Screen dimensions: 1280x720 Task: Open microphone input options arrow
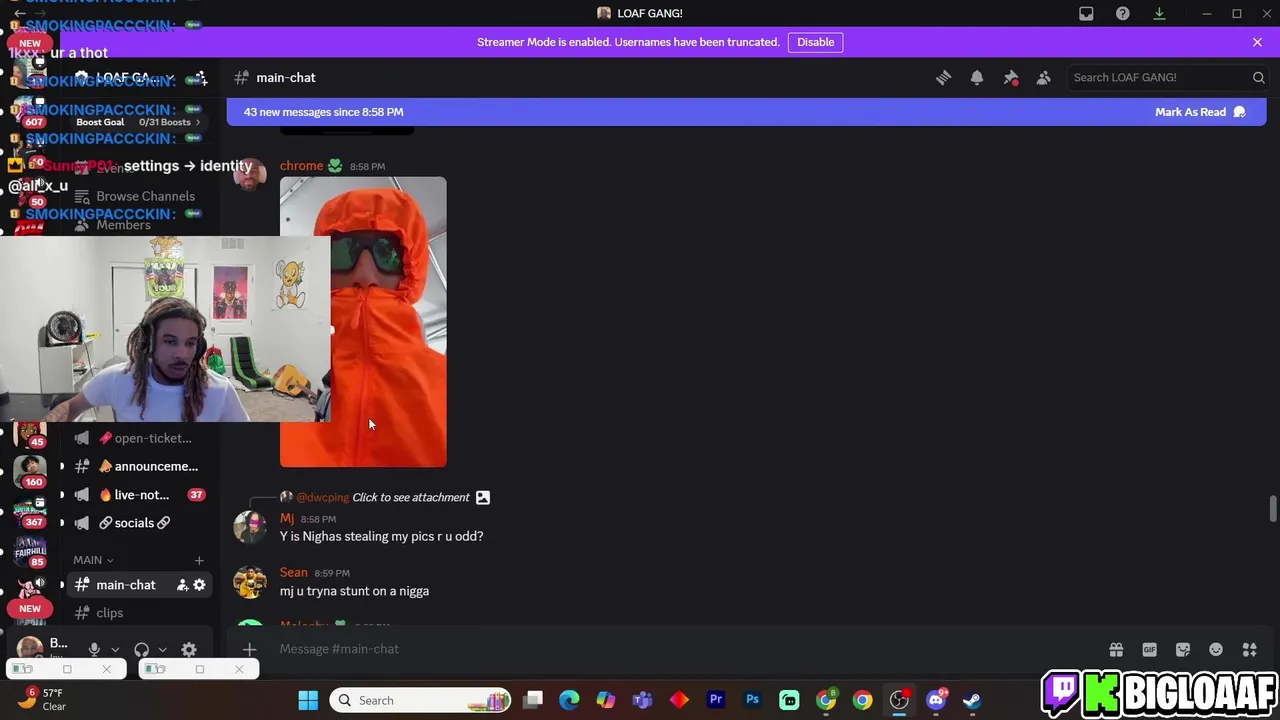(x=115, y=650)
